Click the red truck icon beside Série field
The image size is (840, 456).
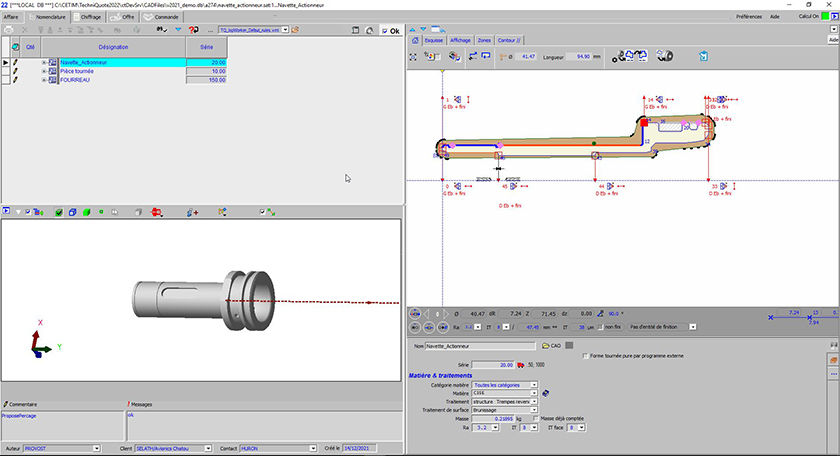(521, 365)
